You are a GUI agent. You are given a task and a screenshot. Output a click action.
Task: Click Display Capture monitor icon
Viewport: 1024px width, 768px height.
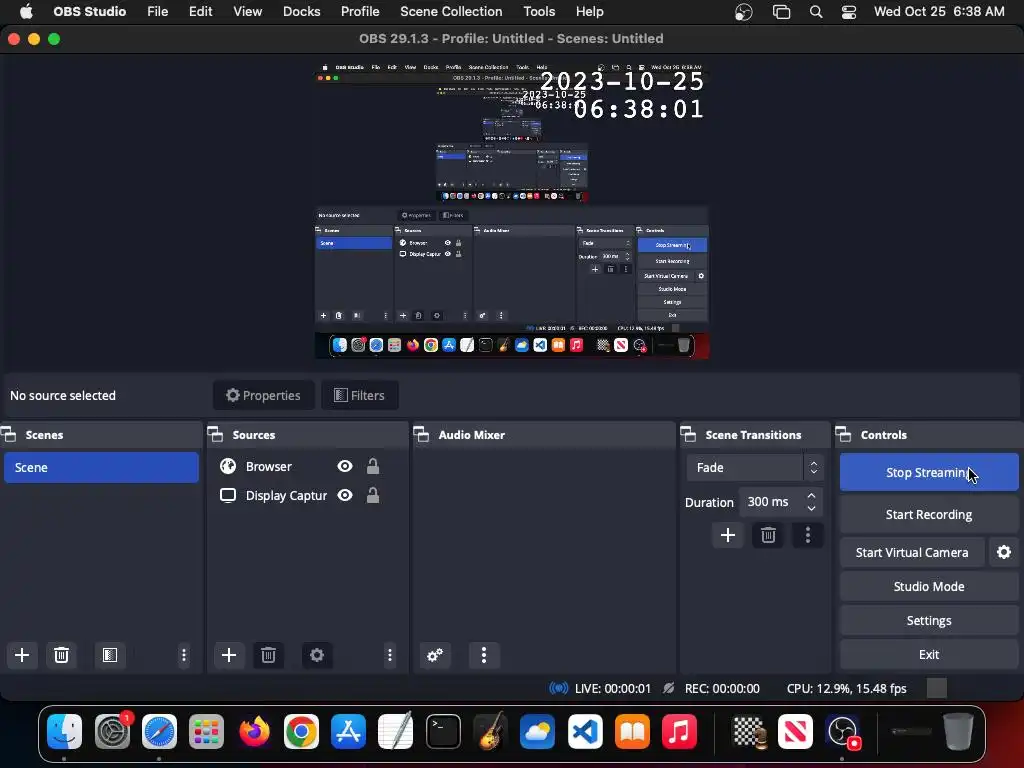pos(228,495)
